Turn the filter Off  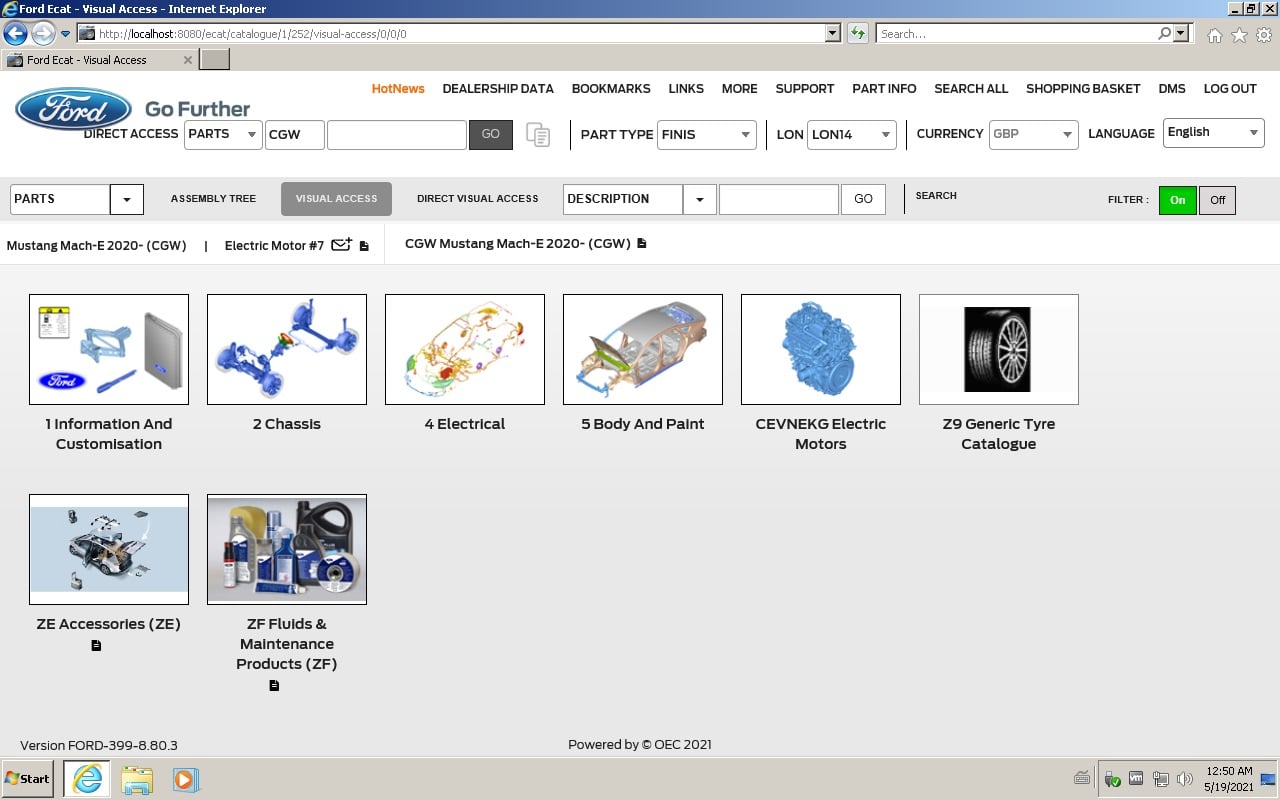(x=1217, y=200)
